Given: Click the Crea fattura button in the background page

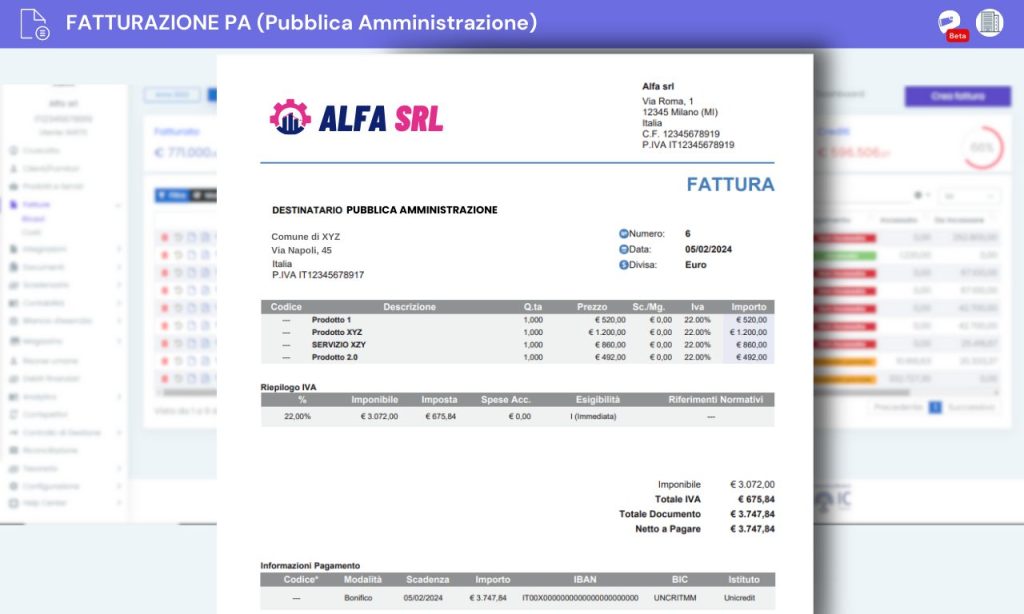Looking at the screenshot, I should click(957, 96).
